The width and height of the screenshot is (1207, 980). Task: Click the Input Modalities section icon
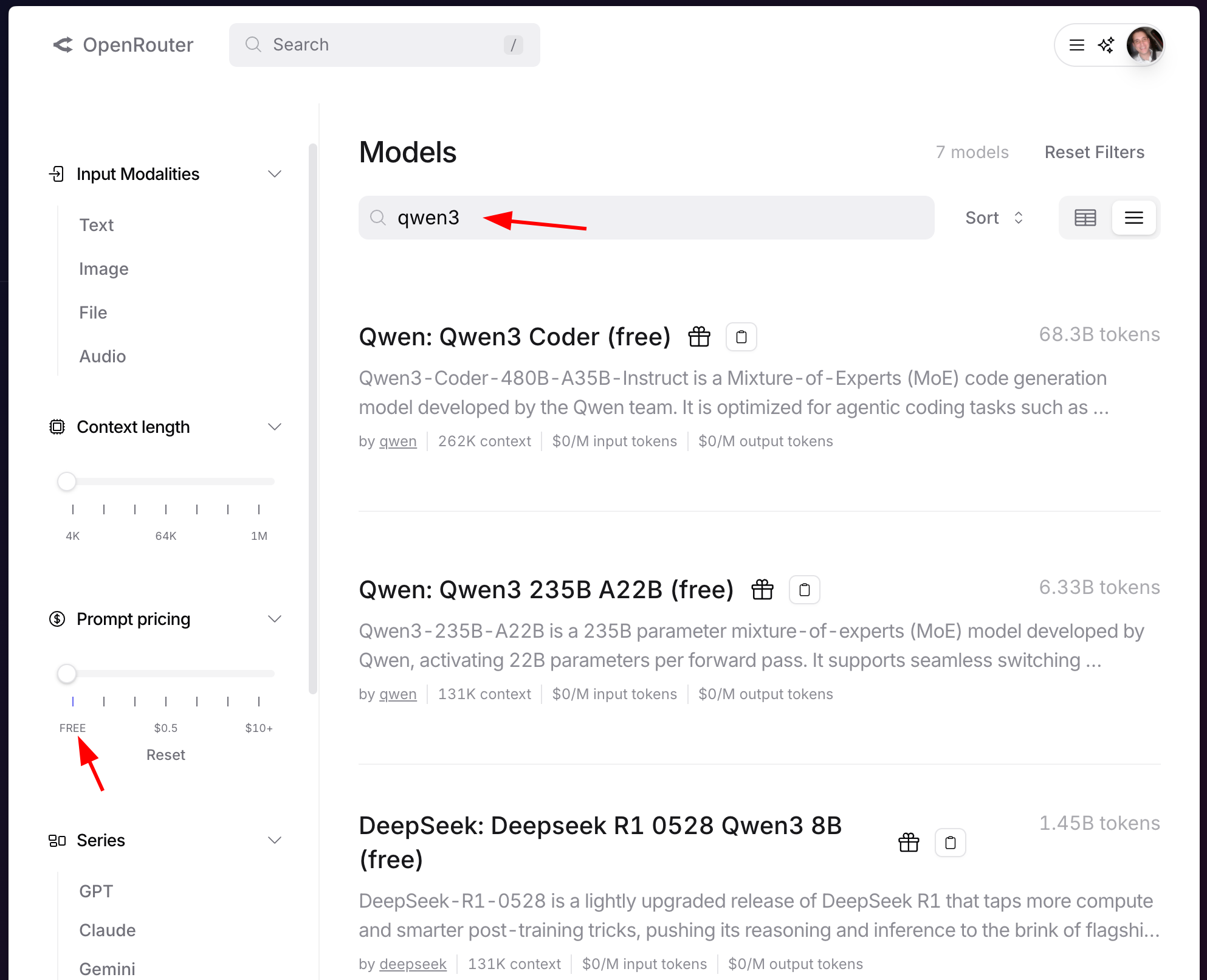[57, 174]
